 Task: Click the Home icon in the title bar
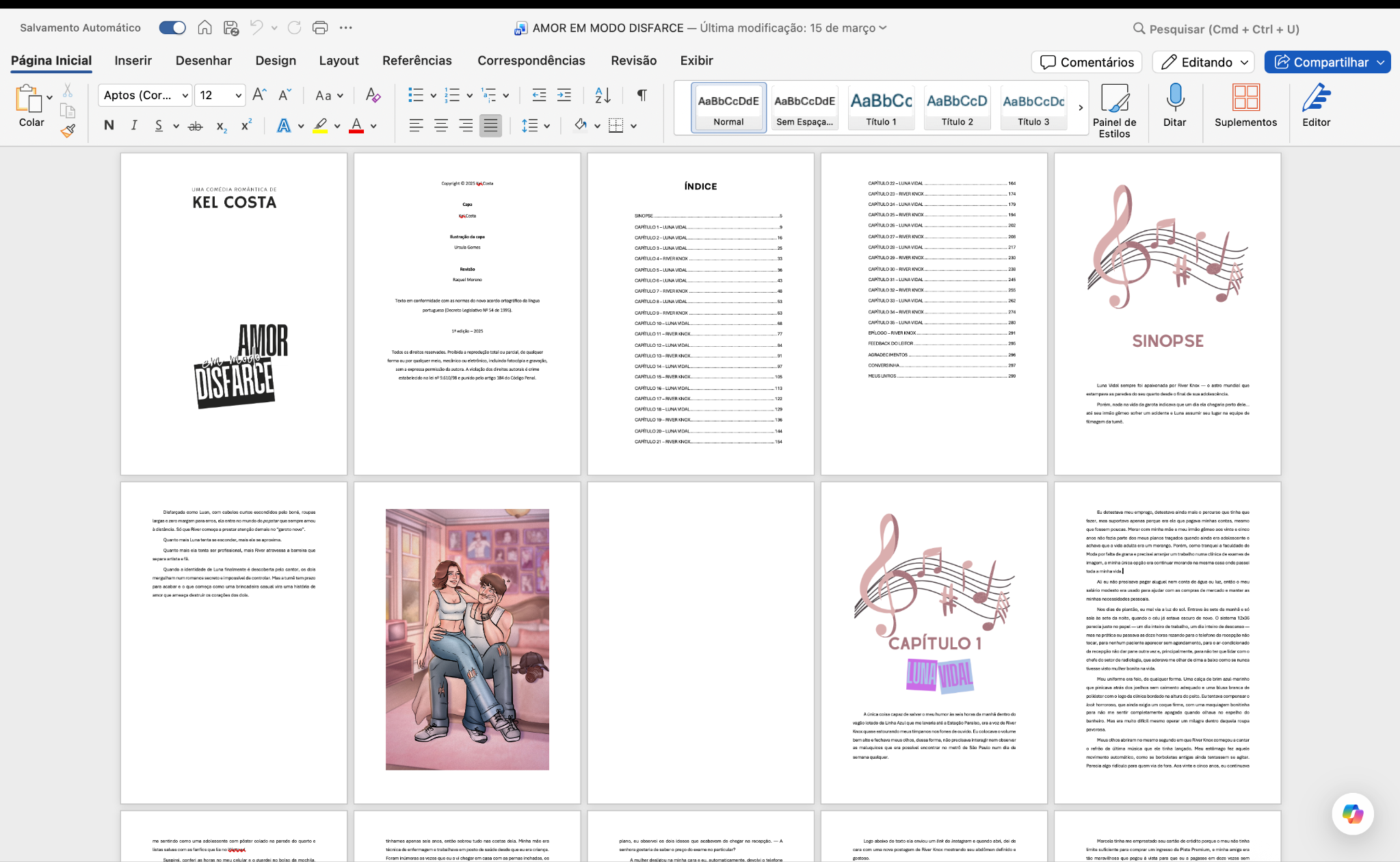(x=204, y=28)
